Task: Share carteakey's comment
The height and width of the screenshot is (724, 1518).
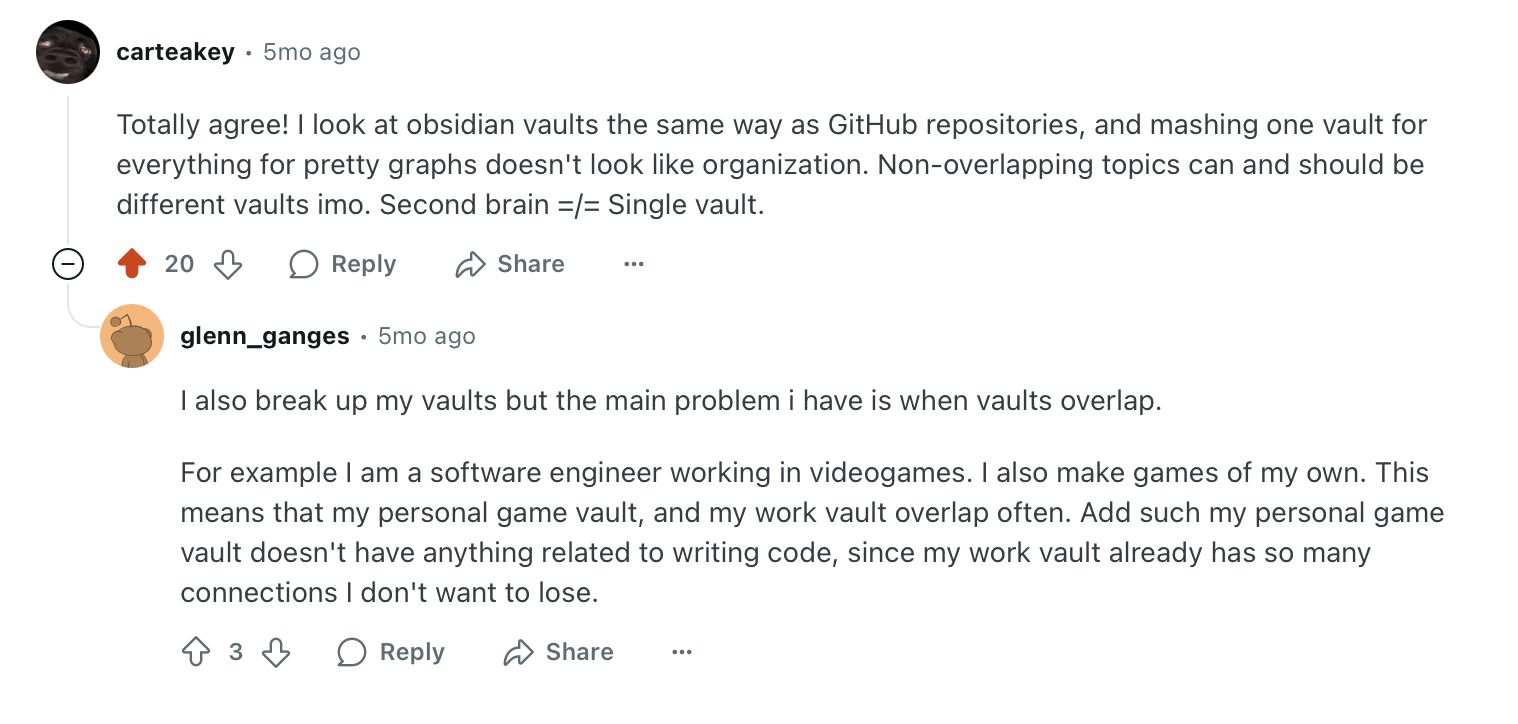Action: [510, 264]
